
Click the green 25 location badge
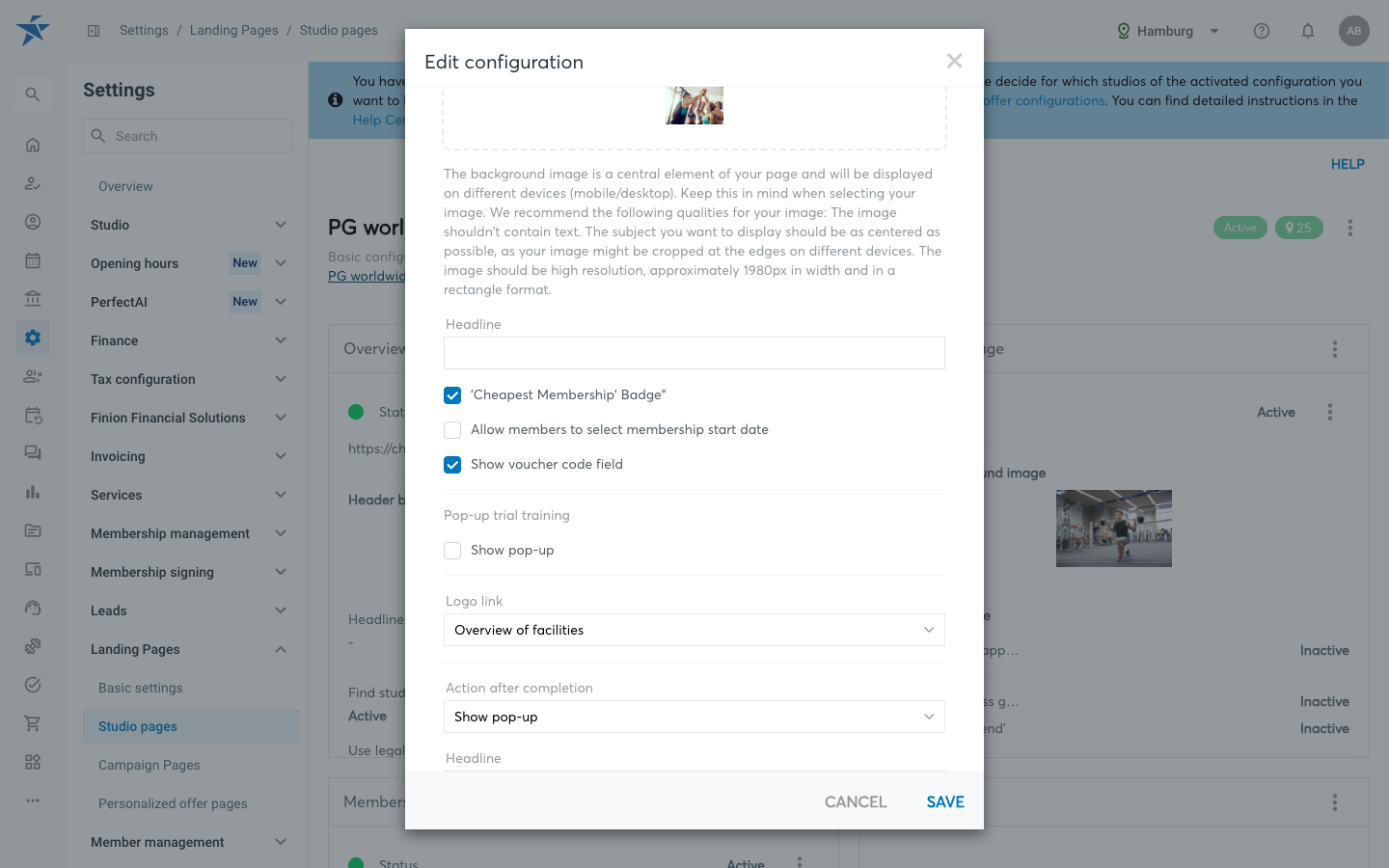tap(1299, 228)
